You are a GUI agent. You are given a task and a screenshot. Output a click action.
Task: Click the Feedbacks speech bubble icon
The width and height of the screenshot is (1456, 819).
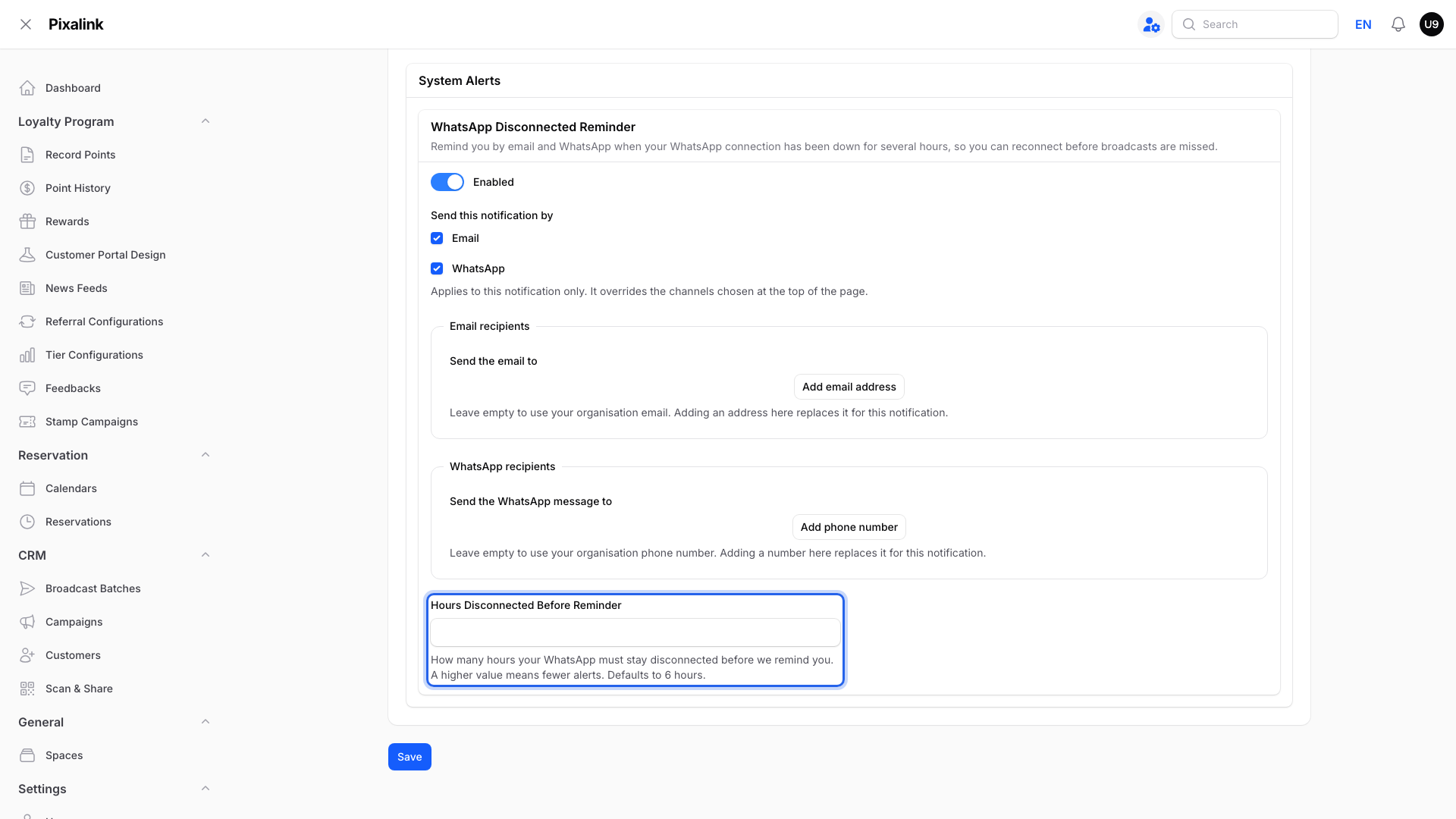click(27, 388)
